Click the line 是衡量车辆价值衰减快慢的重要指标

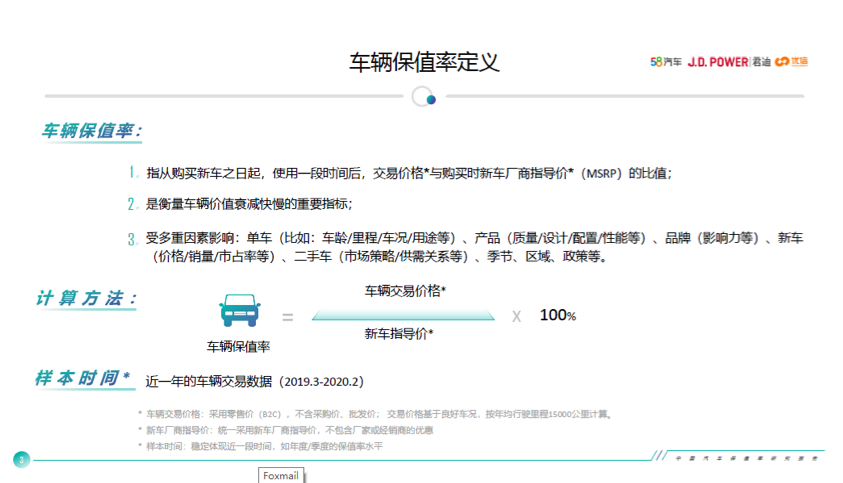pyautogui.click(x=249, y=204)
